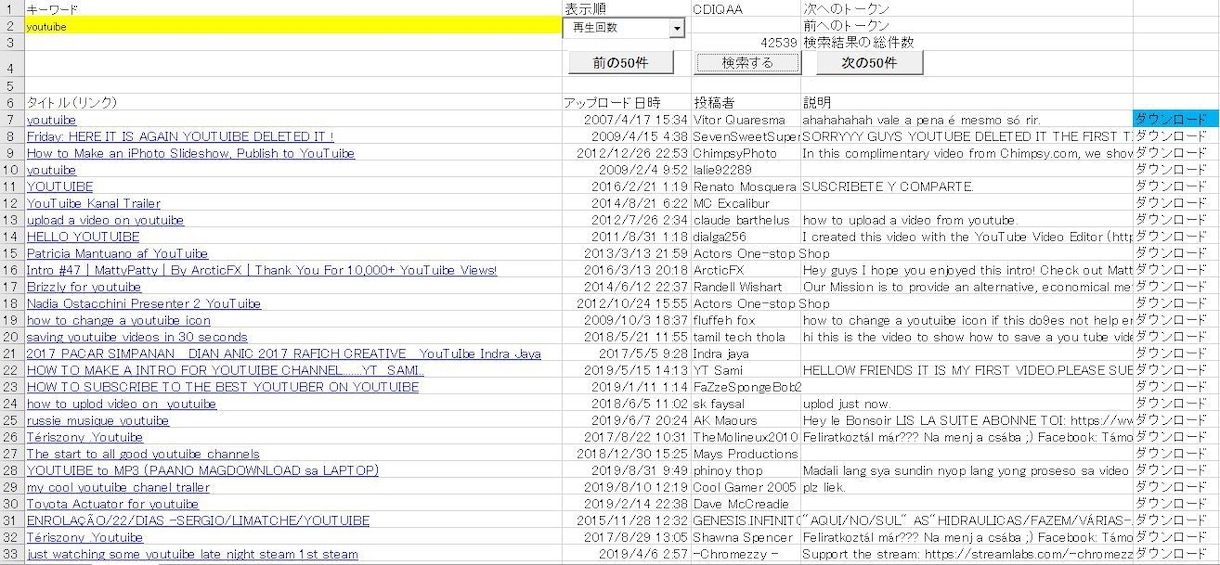Open the 'Patricia Mantuano af YouTuibe' link
Screen dimensions: 1220x565
tap(118, 254)
